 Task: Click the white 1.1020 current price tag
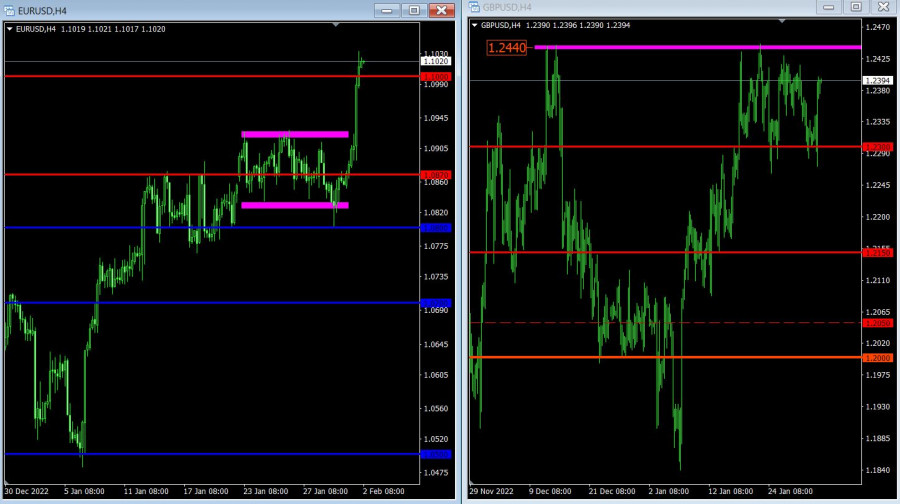tap(436, 61)
